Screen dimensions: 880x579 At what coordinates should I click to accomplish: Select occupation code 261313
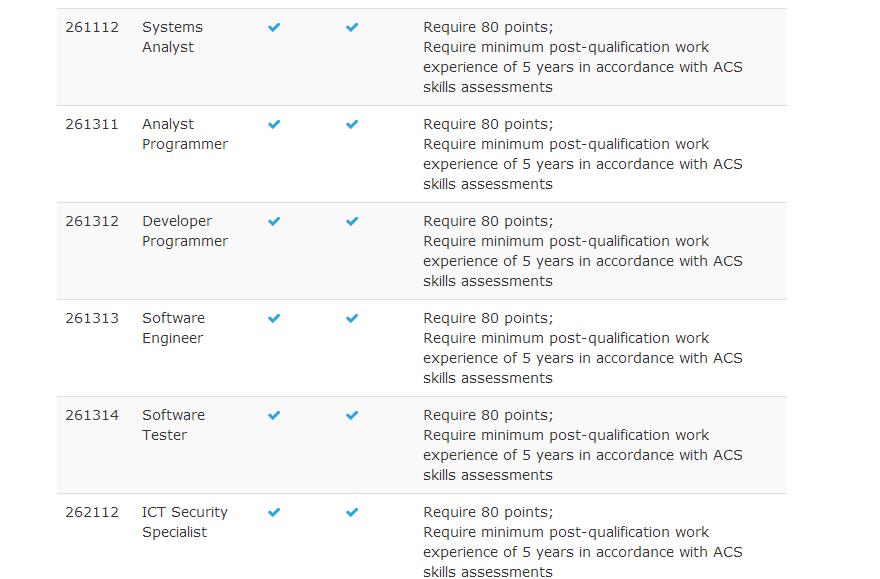(92, 318)
